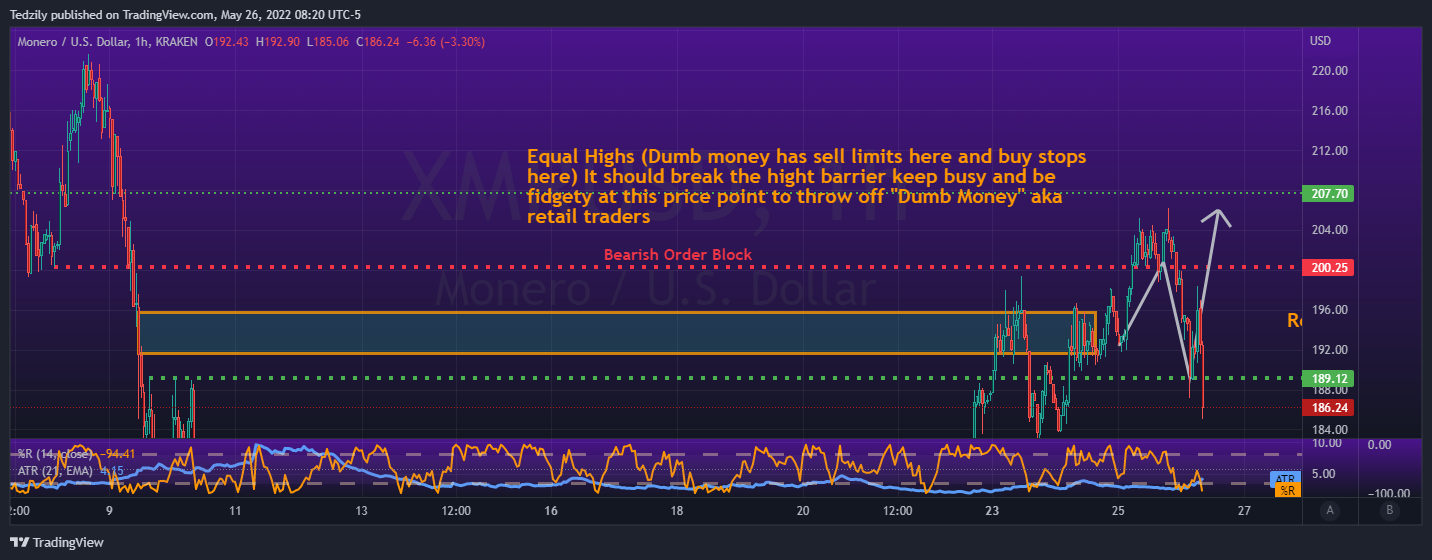The height and width of the screenshot is (560, 1432).
Task: Click the orange %R tag on the scale
Action: point(1288,491)
